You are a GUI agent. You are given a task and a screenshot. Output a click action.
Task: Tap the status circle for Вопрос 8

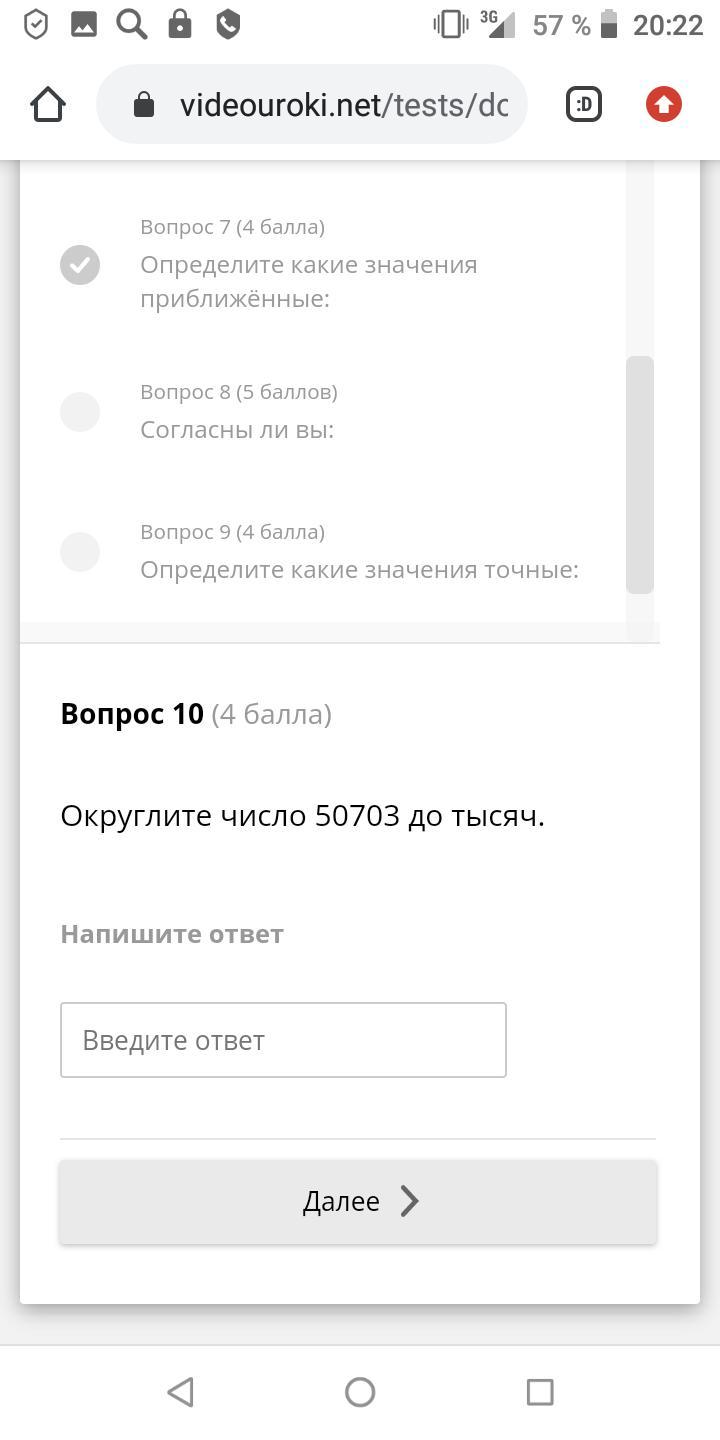pyautogui.click(x=80, y=411)
